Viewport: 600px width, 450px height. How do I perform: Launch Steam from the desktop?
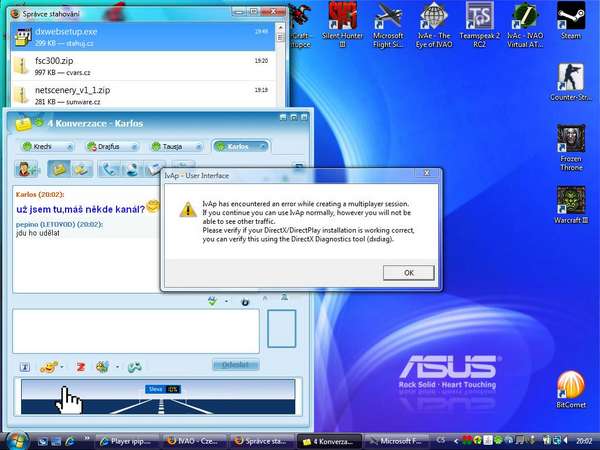[x=571, y=21]
